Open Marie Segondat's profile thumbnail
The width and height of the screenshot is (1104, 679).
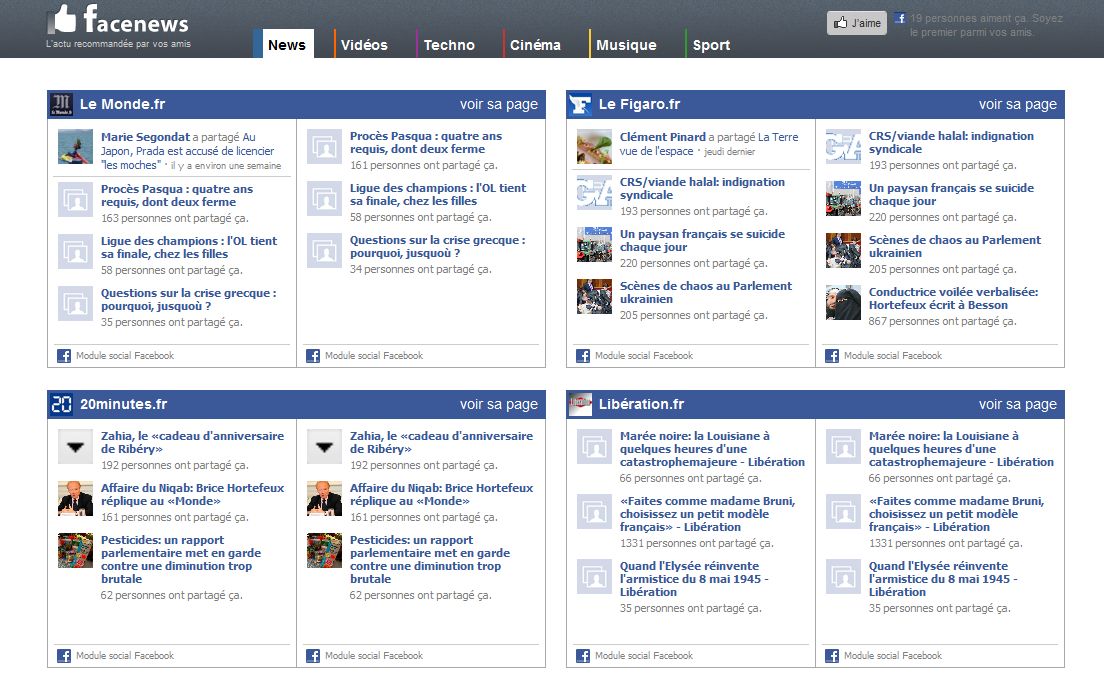[75, 147]
